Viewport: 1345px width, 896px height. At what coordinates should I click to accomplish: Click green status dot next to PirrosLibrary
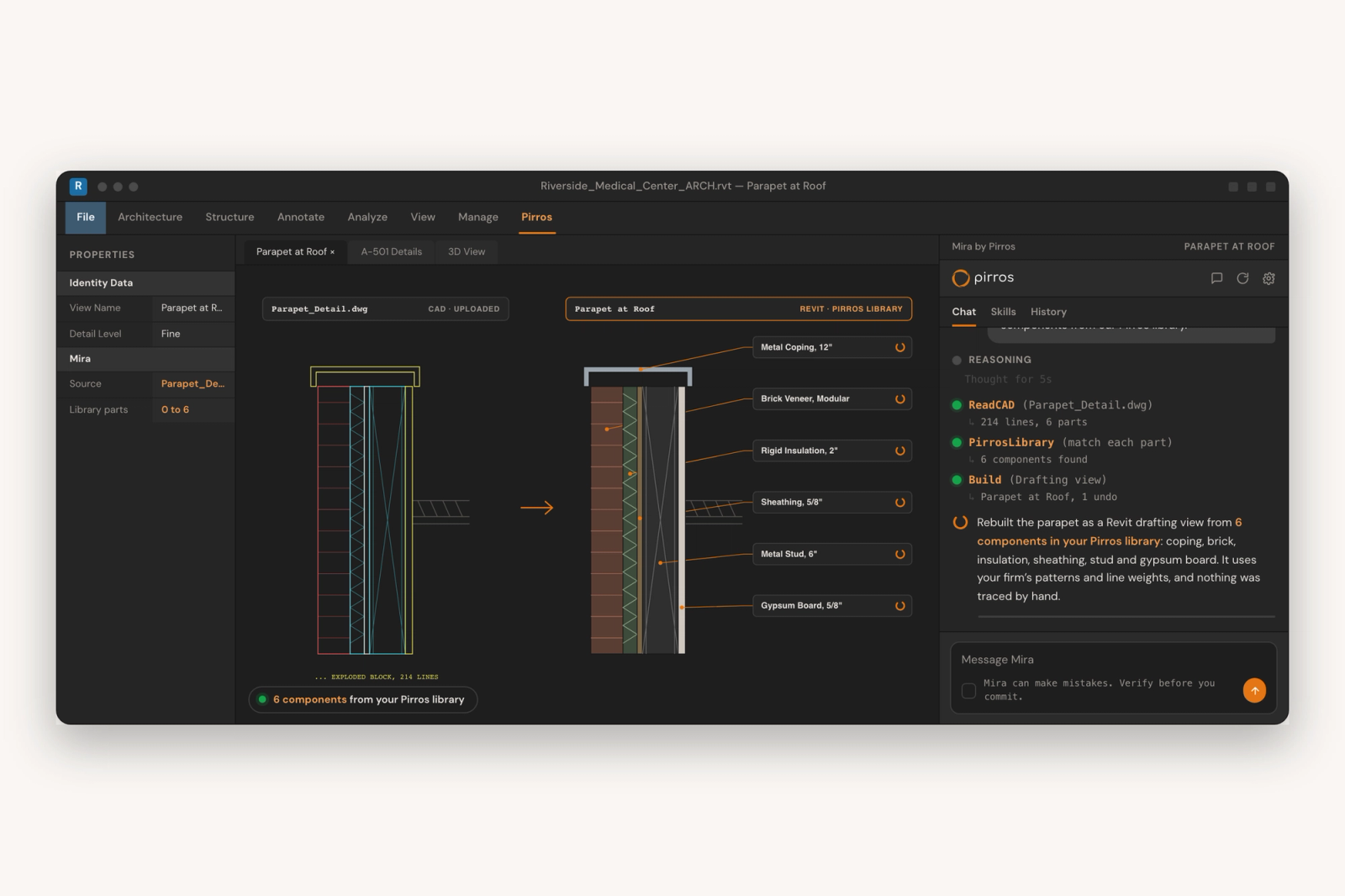coord(957,442)
